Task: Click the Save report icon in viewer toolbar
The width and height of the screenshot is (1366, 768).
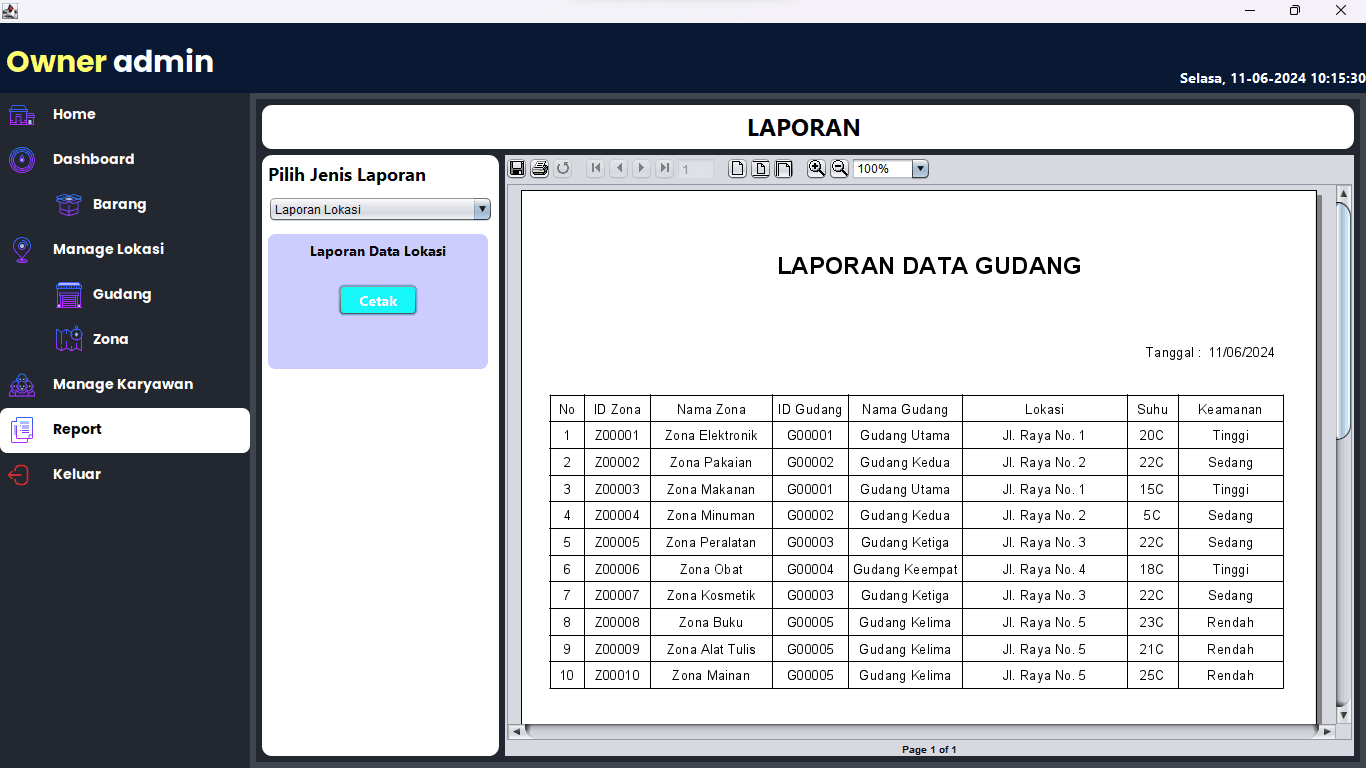Action: click(x=517, y=169)
